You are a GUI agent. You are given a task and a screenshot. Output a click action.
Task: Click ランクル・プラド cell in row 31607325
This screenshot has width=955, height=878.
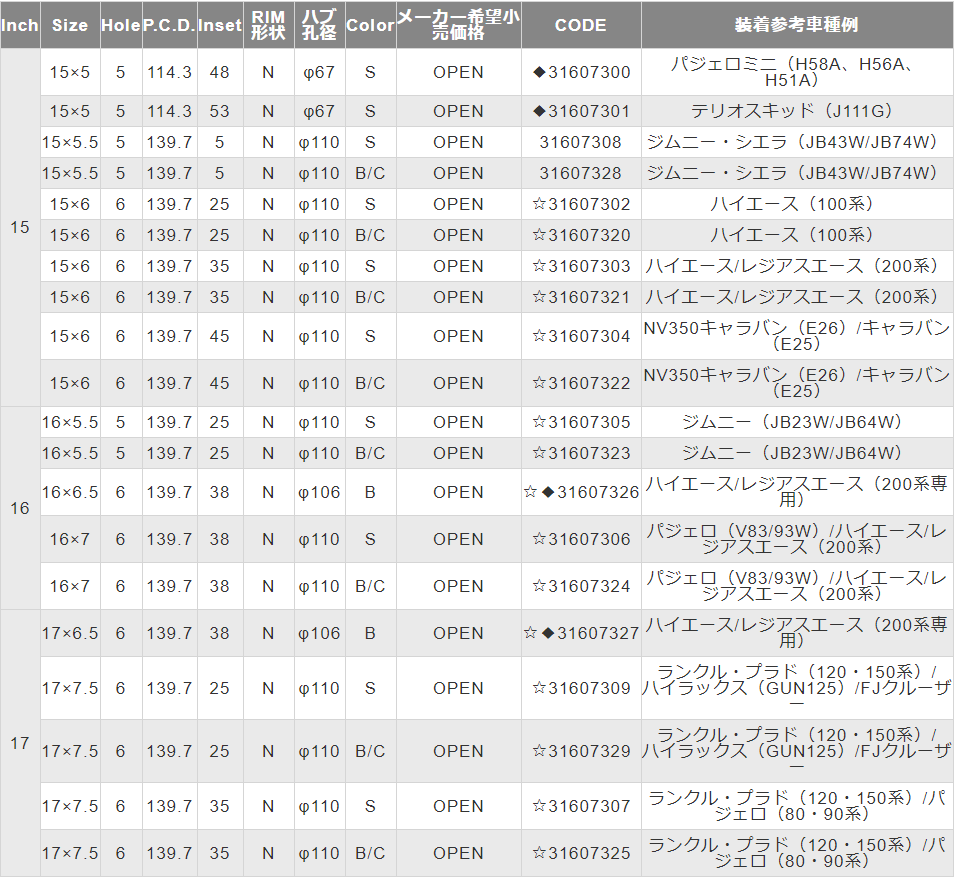(x=797, y=854)
